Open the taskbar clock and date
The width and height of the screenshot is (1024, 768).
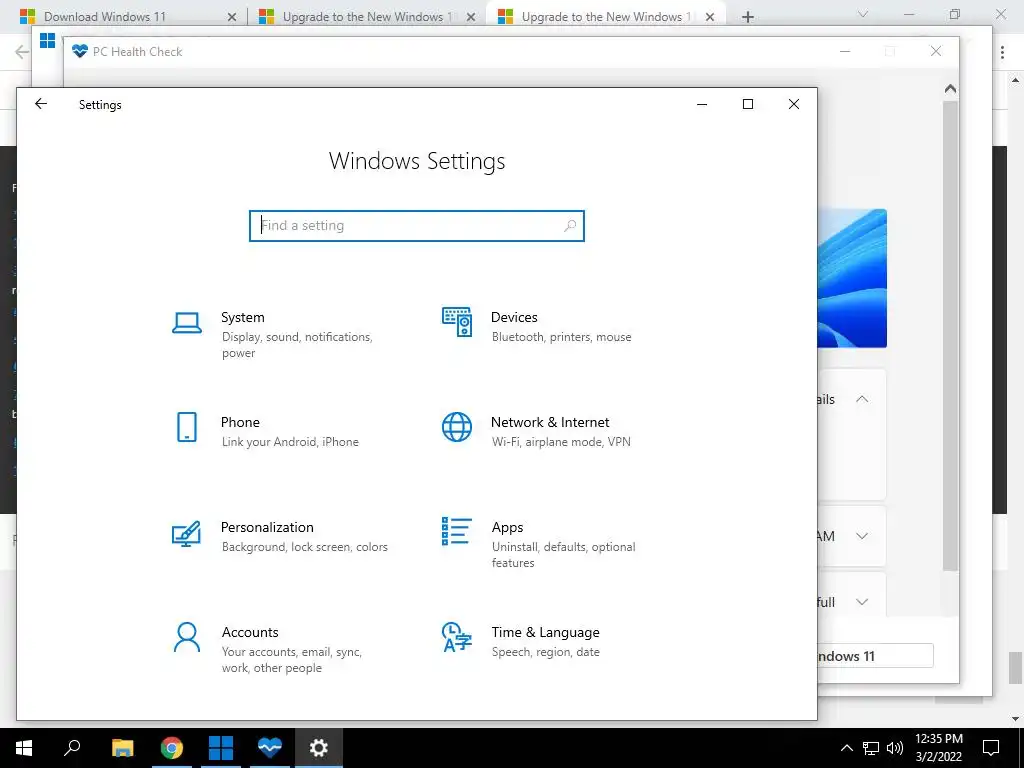938,748
